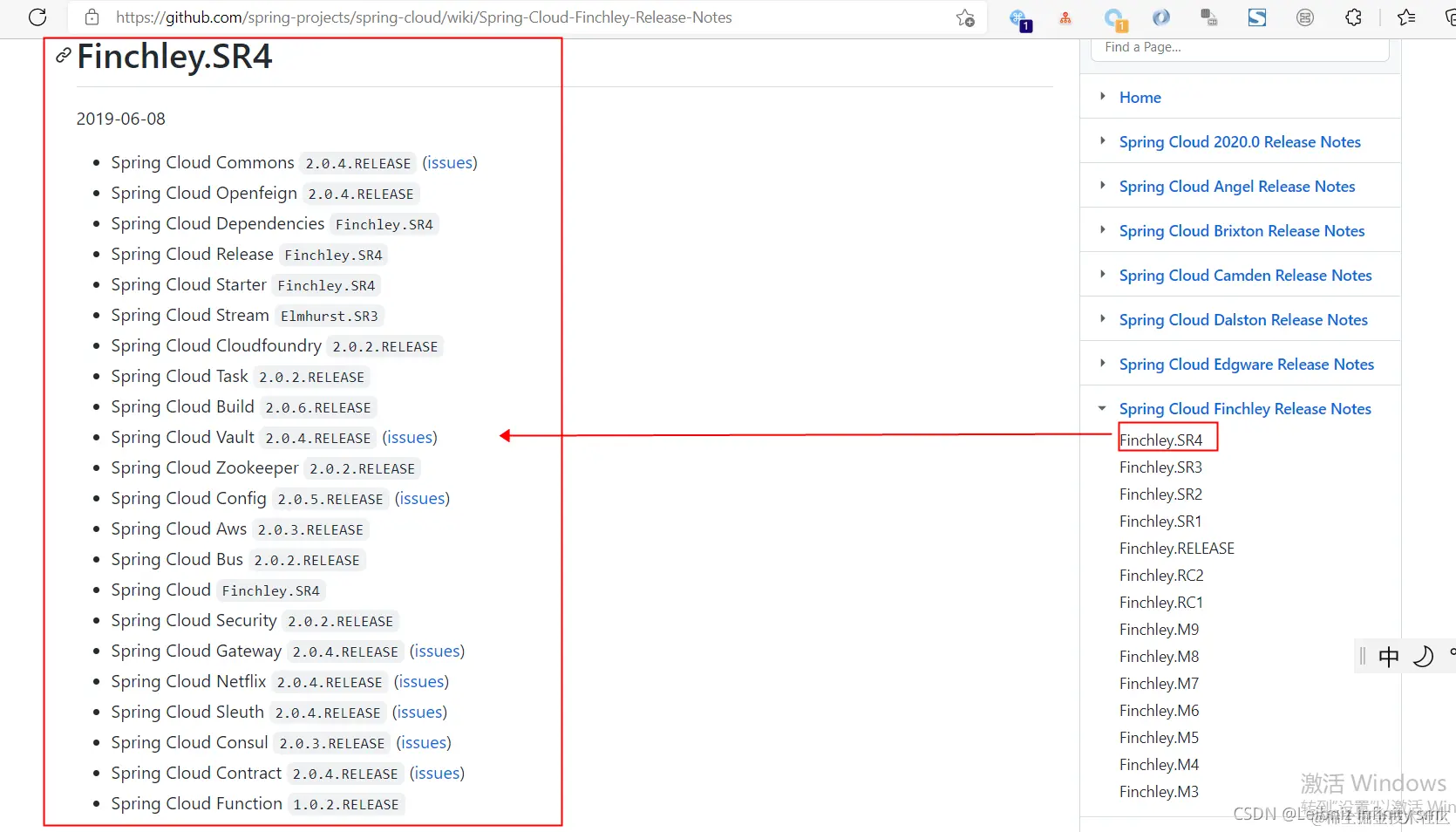Jump to Finchley.M7 in sidebar
Image resolution: width=1456 pixels, height=832 pixels.
point(1160,684)
